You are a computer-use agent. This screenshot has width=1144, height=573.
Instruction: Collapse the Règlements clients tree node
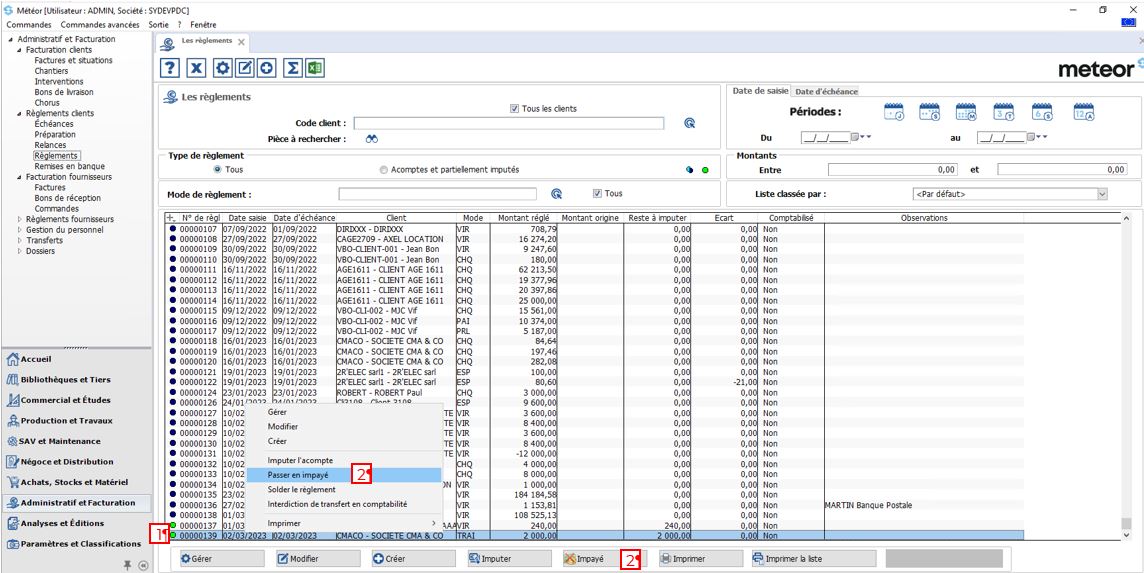[x=20, y=113]
